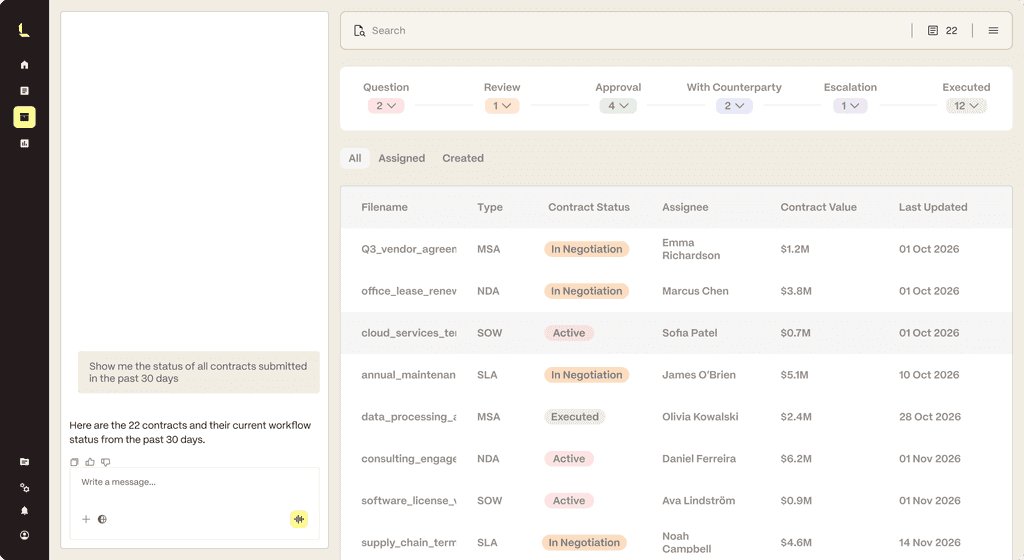The height and width of the screenshot is (560, 1024).
Task: Open the annual_maintenan file
Action: [x=409, y=375]
